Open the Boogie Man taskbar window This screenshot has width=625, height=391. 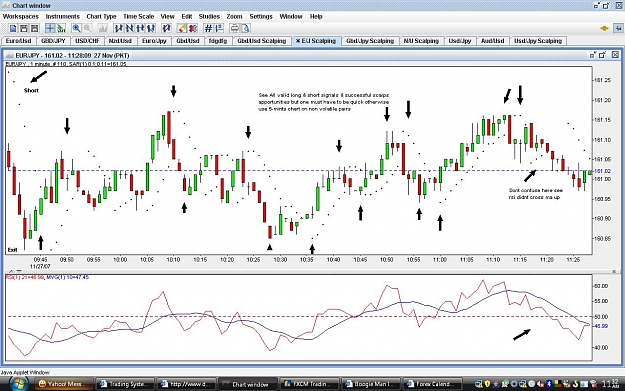(x=370, y=384)
